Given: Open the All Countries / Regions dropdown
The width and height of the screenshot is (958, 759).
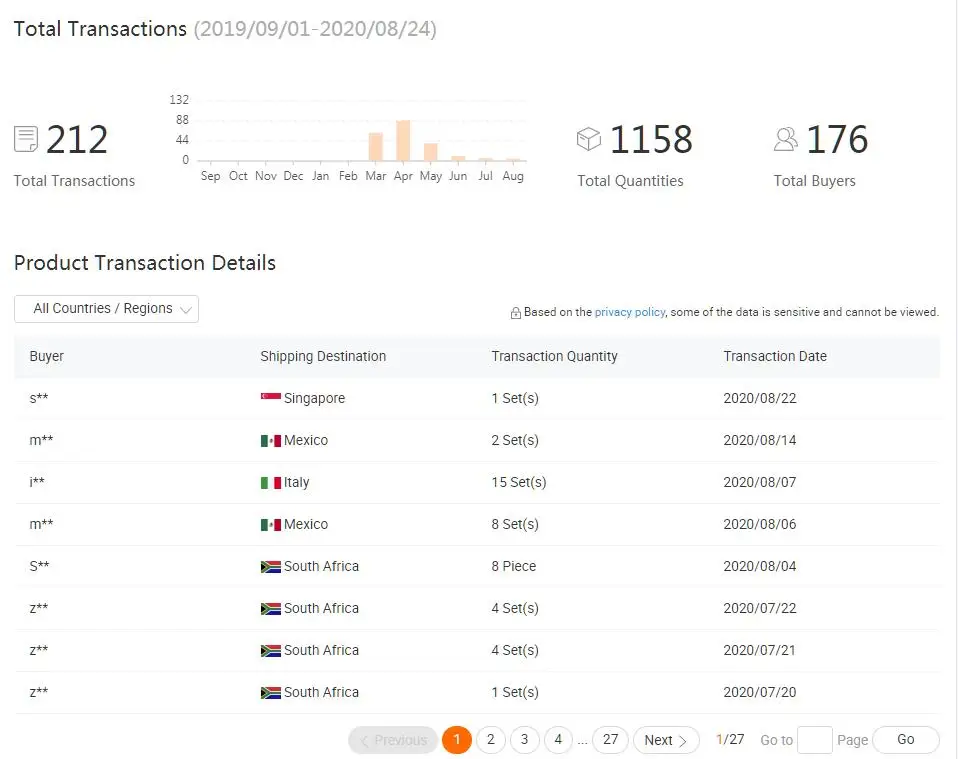Looking at the screenshot, I should (x=106, y=309).
